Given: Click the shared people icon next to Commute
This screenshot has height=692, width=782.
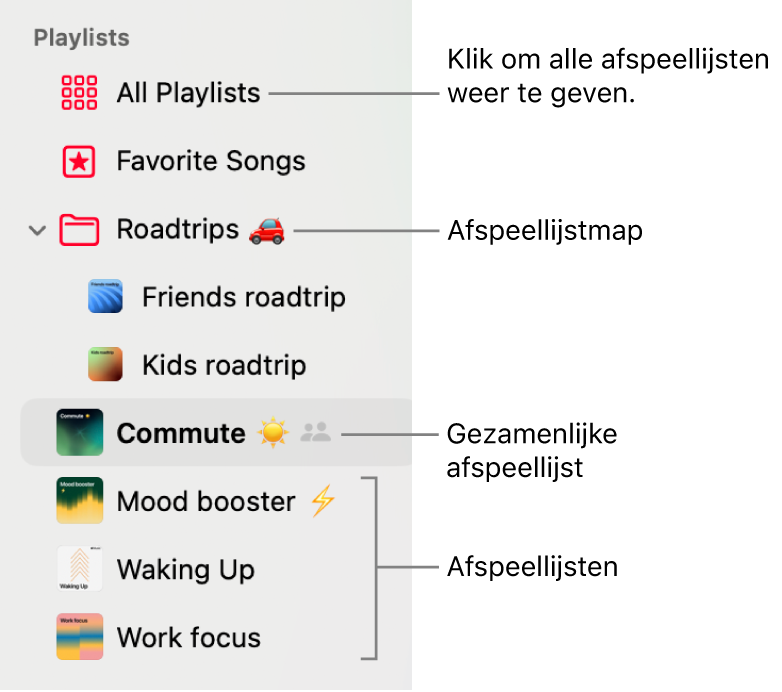Looking at the screenshot, I should 315,432.
